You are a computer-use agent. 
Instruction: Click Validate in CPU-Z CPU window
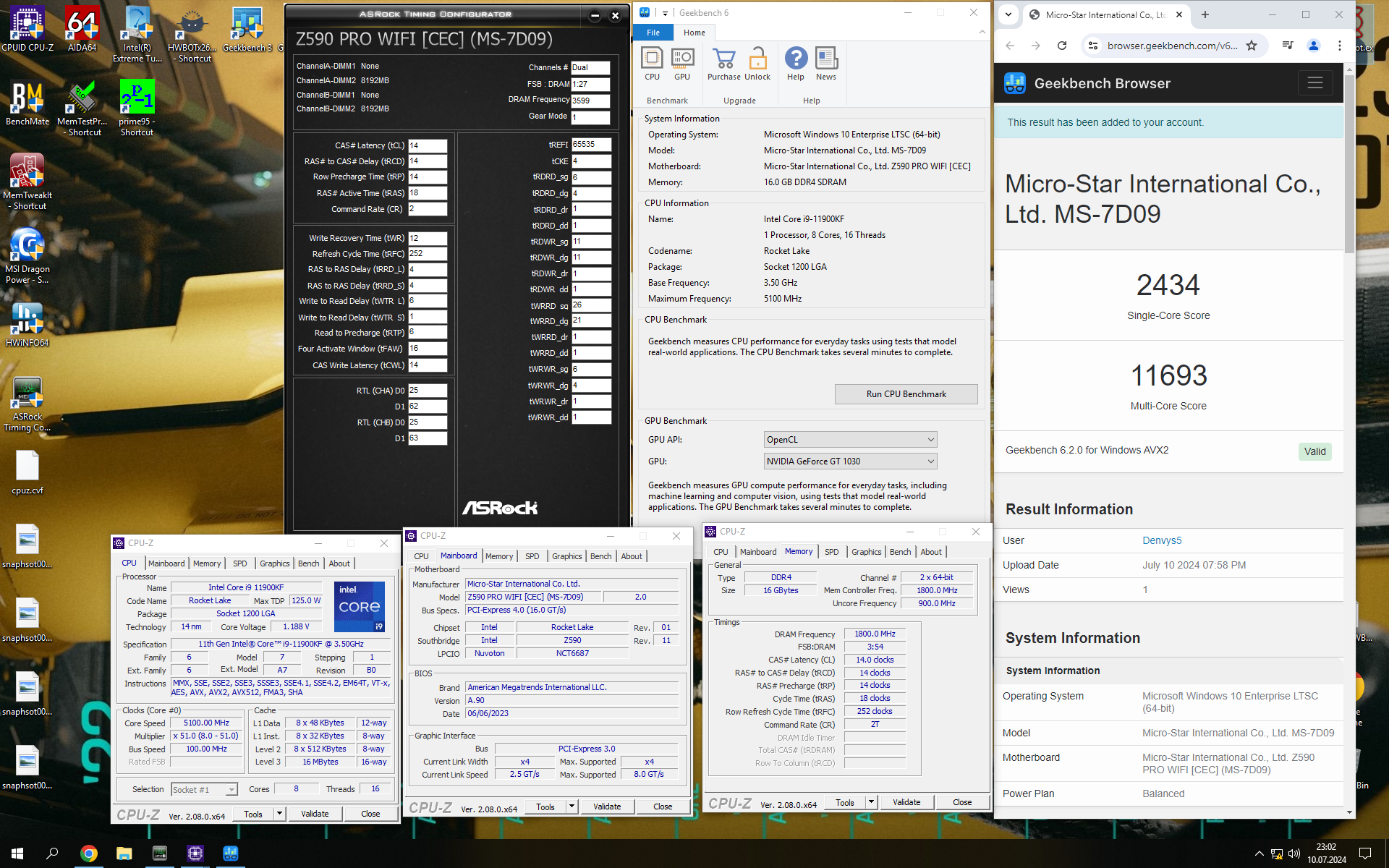click(315, 814)
